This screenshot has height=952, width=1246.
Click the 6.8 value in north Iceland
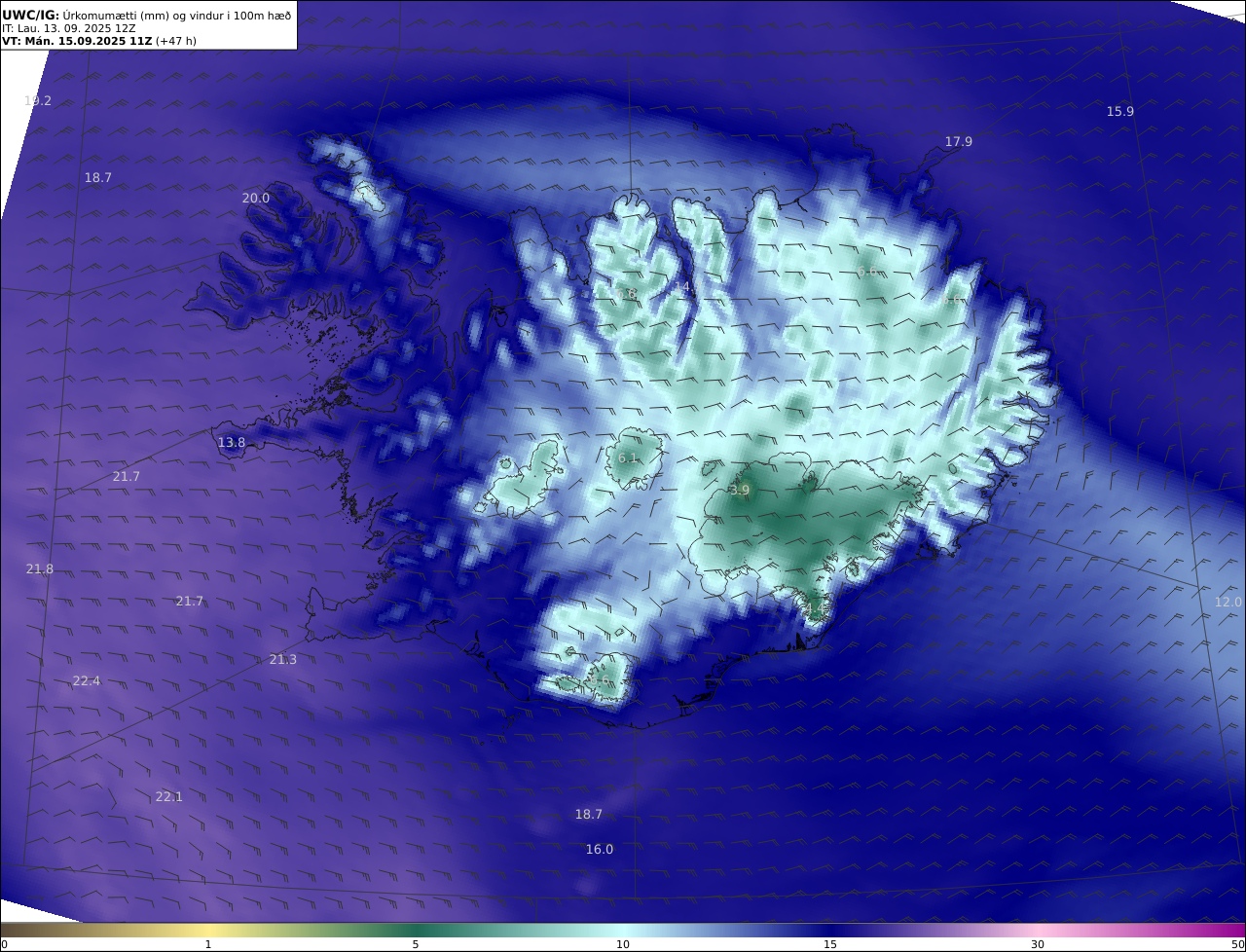(627, 294)
